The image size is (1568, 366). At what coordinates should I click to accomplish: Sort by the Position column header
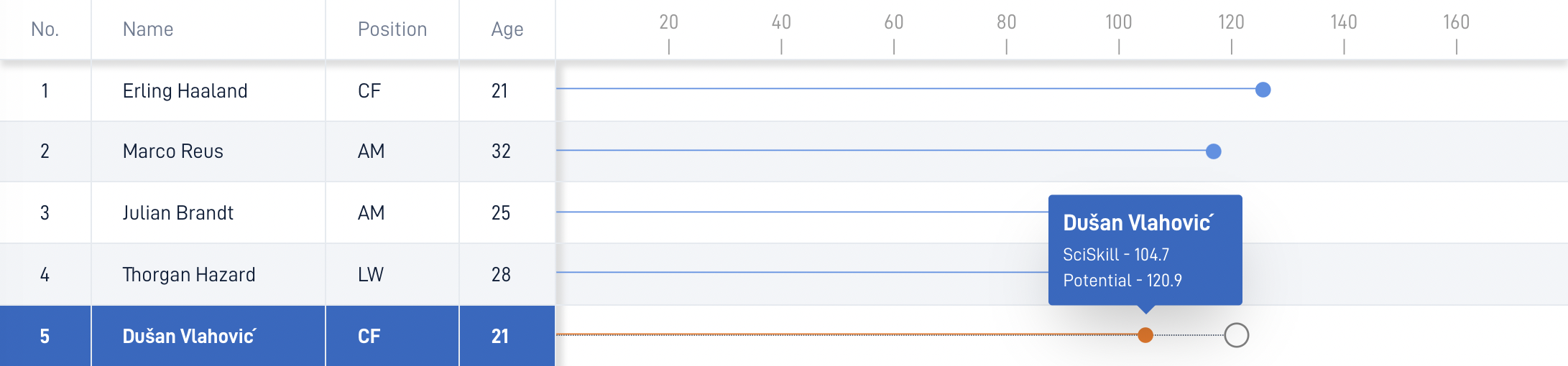(392, 29)
